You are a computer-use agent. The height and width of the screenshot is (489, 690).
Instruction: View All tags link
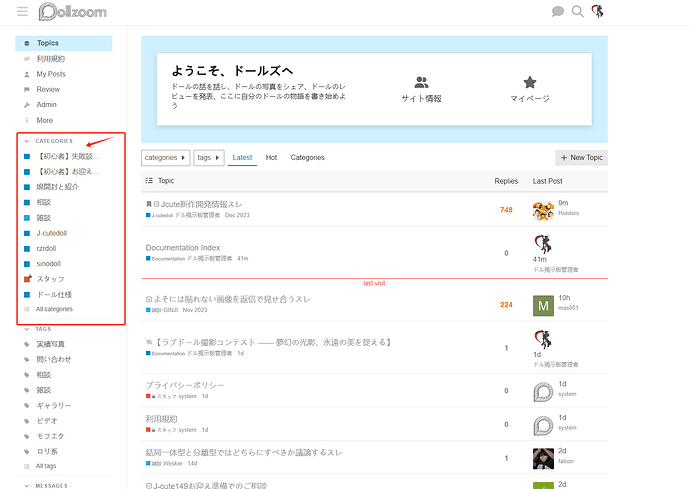coord(46,466)
